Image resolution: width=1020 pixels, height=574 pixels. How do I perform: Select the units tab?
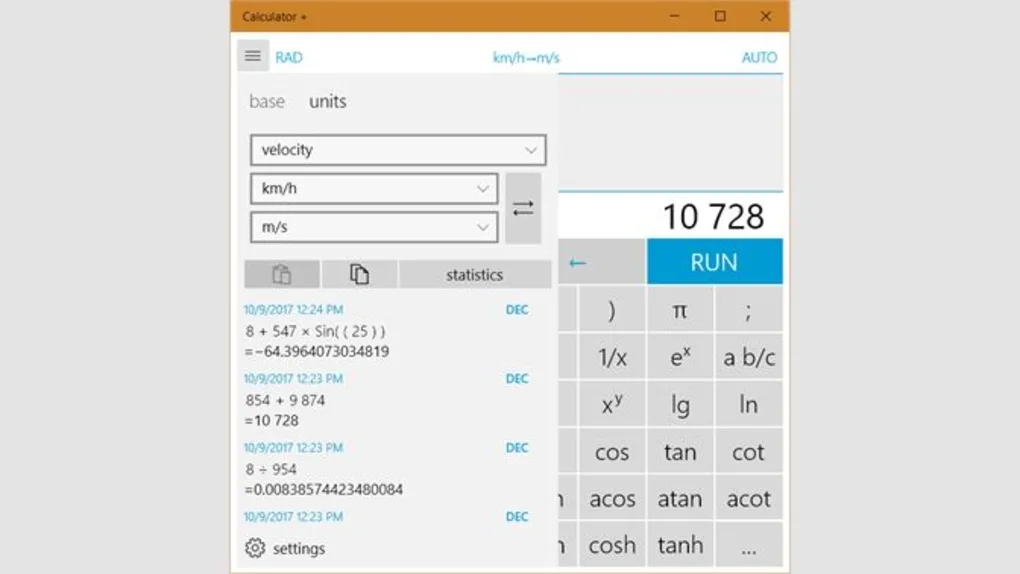(x=328, y=102)
